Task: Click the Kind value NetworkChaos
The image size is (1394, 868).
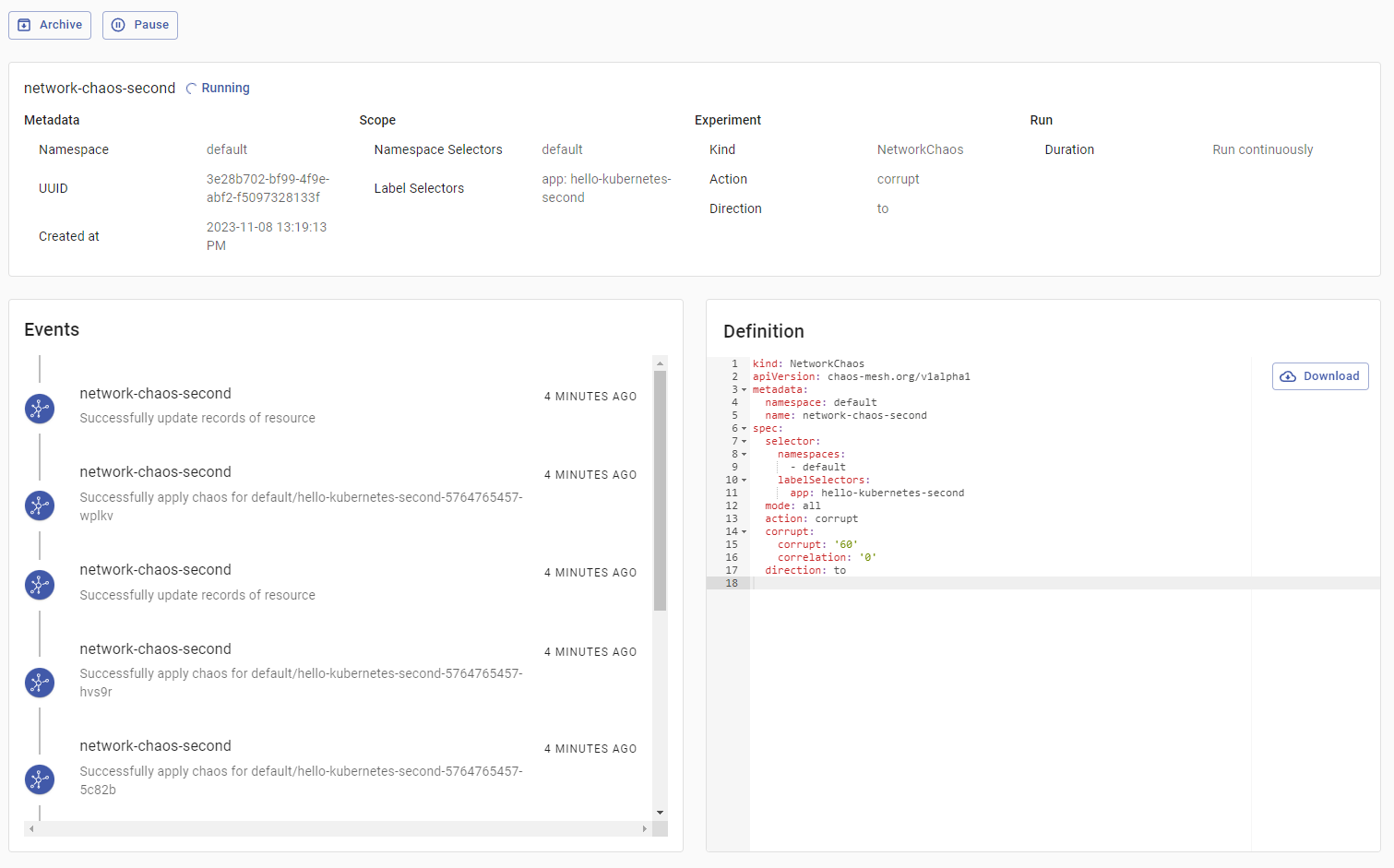Action: coord(920,149)
